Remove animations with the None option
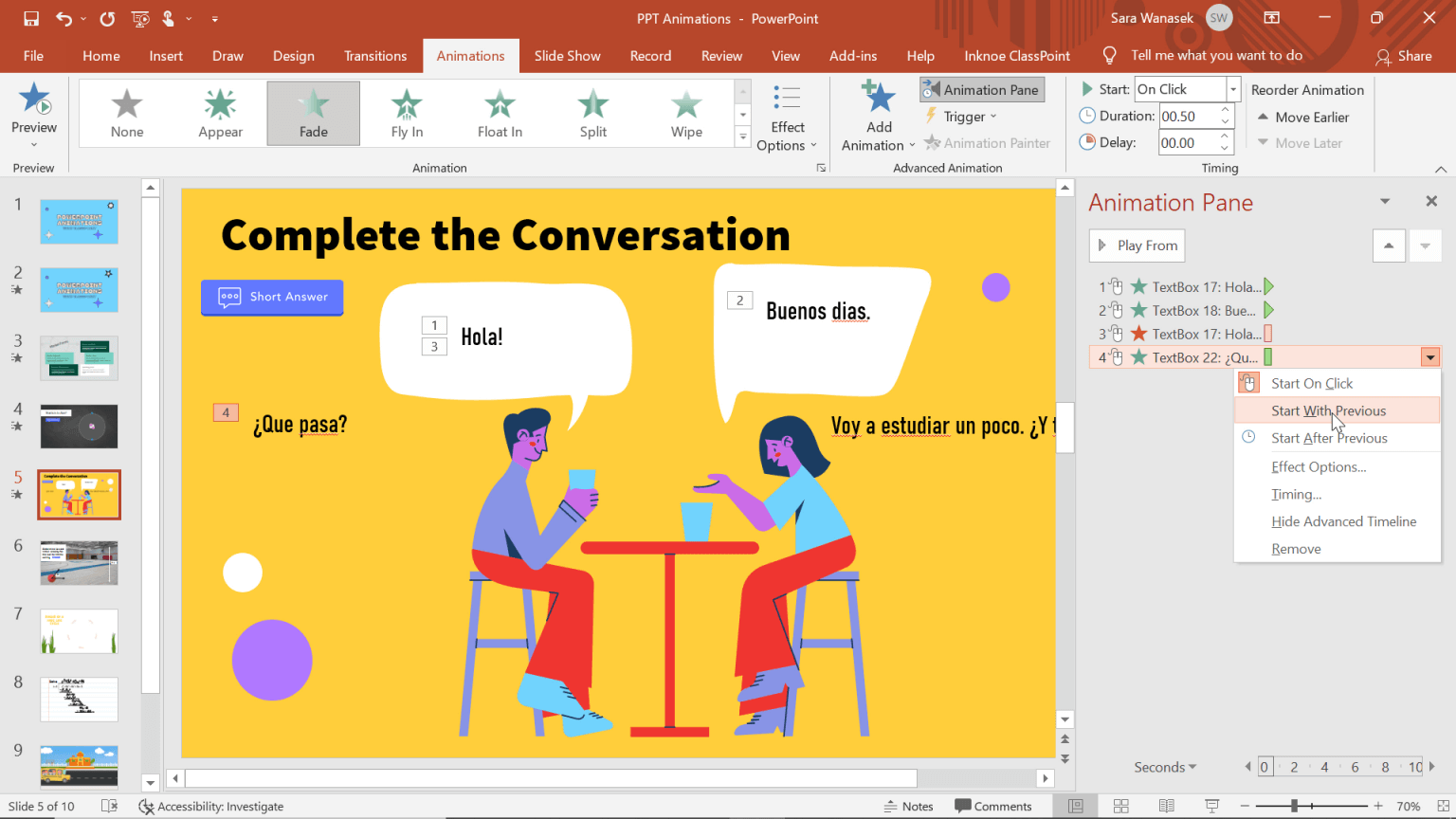This screenshot has height=819, width=1456. [126, 113]
